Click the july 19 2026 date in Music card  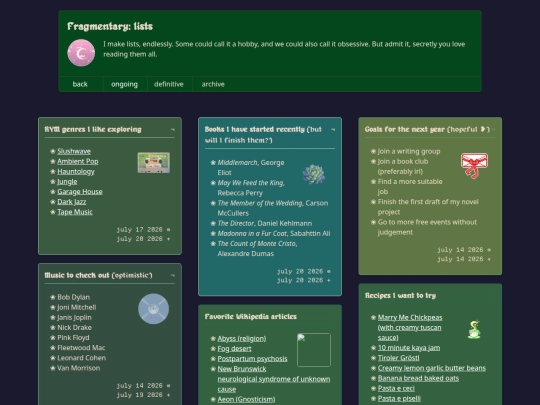(139, 395)
